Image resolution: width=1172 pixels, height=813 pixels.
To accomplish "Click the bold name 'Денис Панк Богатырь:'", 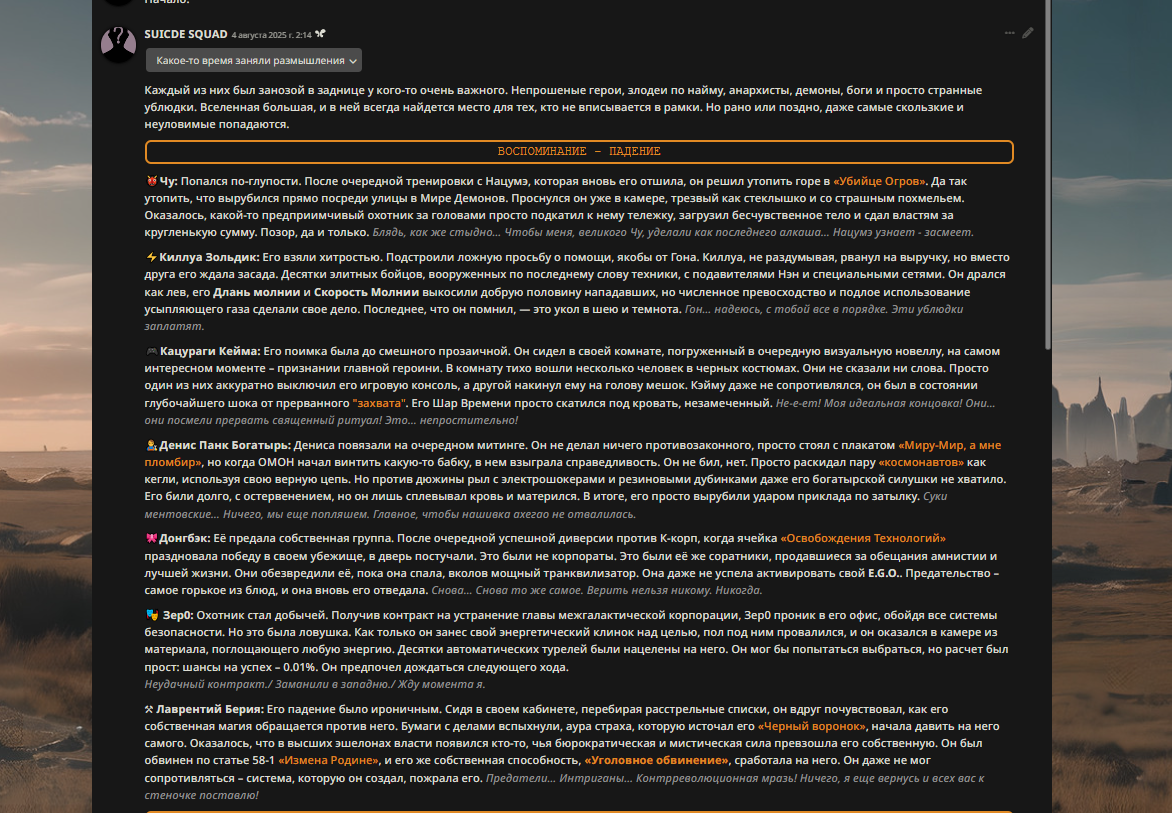I will pos(225,445).
